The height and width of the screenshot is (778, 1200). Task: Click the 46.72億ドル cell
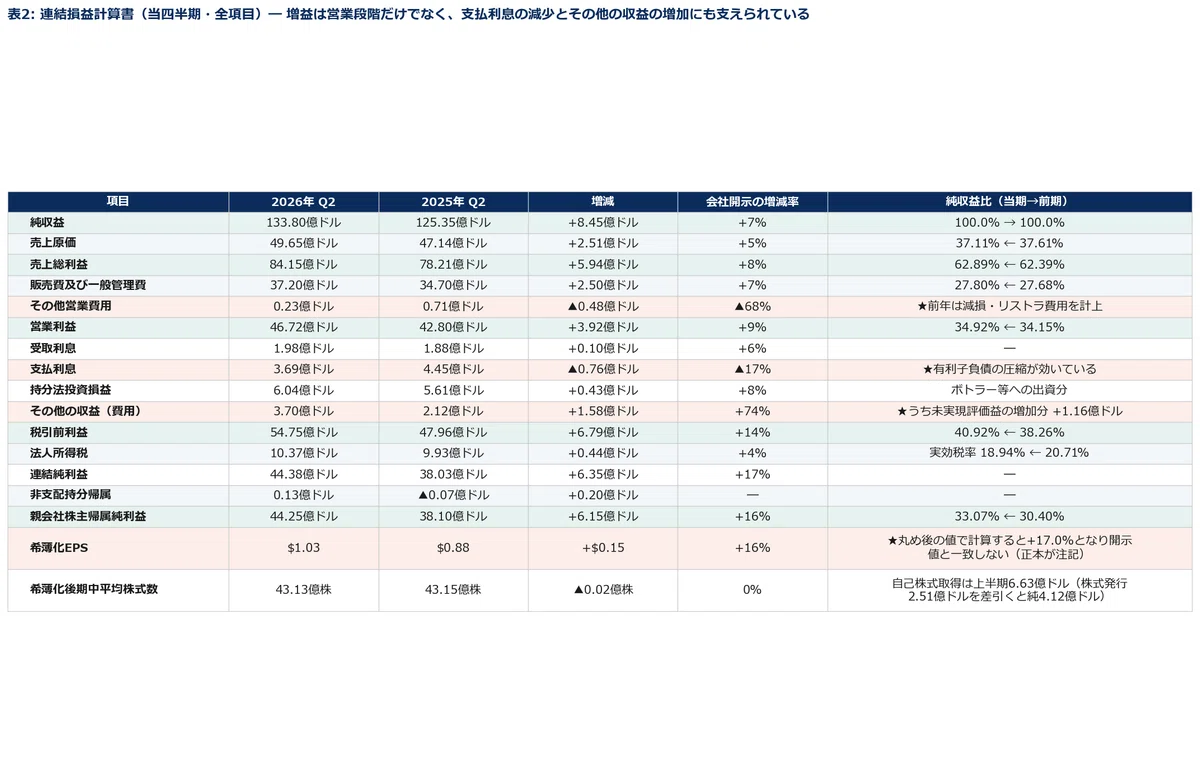(303, 327)
